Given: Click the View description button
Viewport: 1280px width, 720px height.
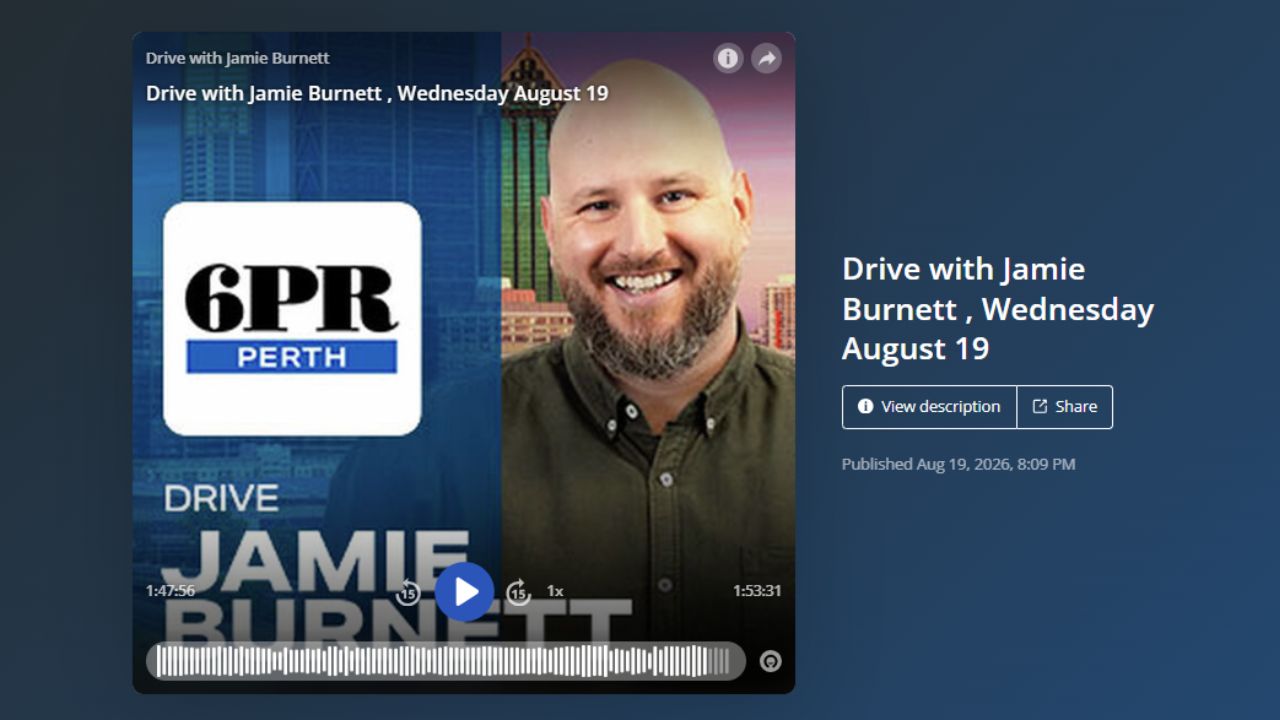Looking at the screenshot, I should click(929, 407).
